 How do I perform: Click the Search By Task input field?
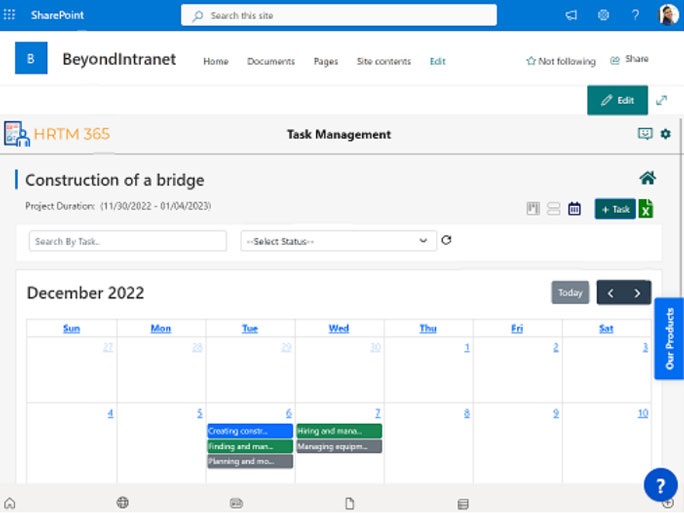click(121, 241)
